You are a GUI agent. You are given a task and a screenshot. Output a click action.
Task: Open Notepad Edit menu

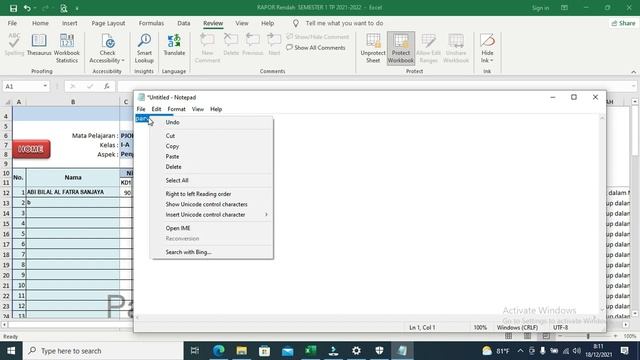[156, 109]
